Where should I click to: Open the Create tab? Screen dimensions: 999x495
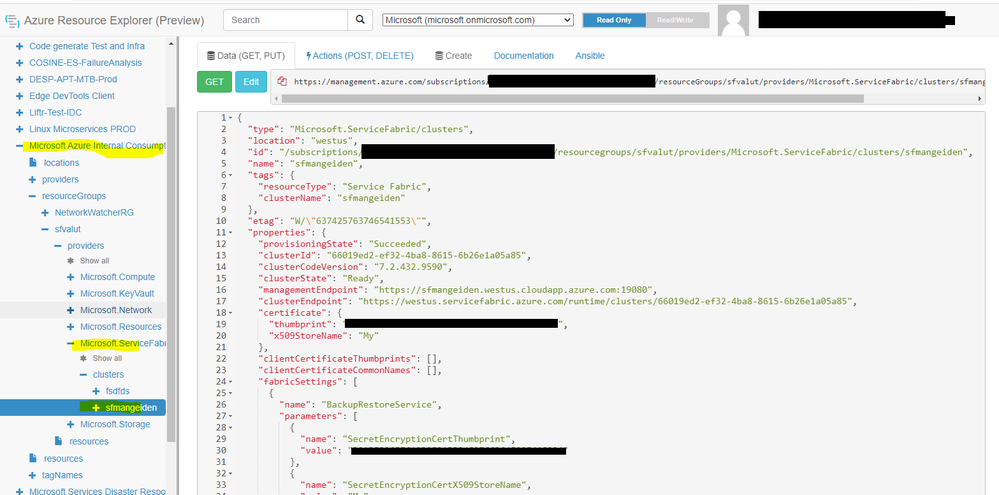pos(453,56)
